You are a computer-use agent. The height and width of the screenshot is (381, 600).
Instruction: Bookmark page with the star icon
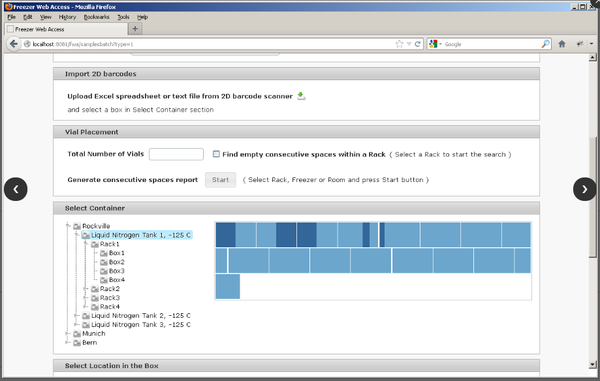coord(399,44)
